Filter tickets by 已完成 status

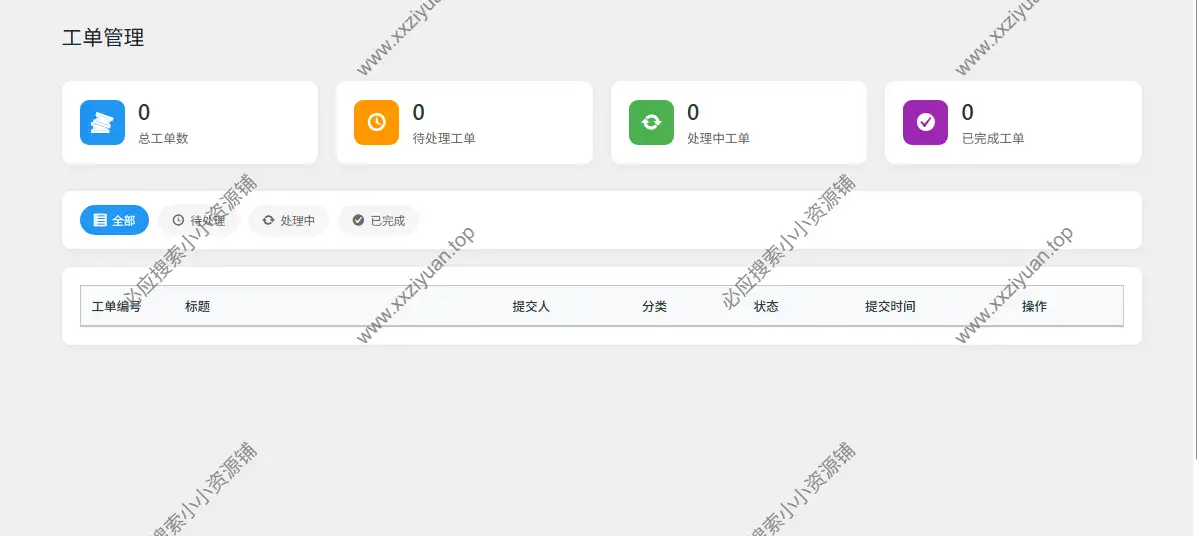click(x=378, y=220)
